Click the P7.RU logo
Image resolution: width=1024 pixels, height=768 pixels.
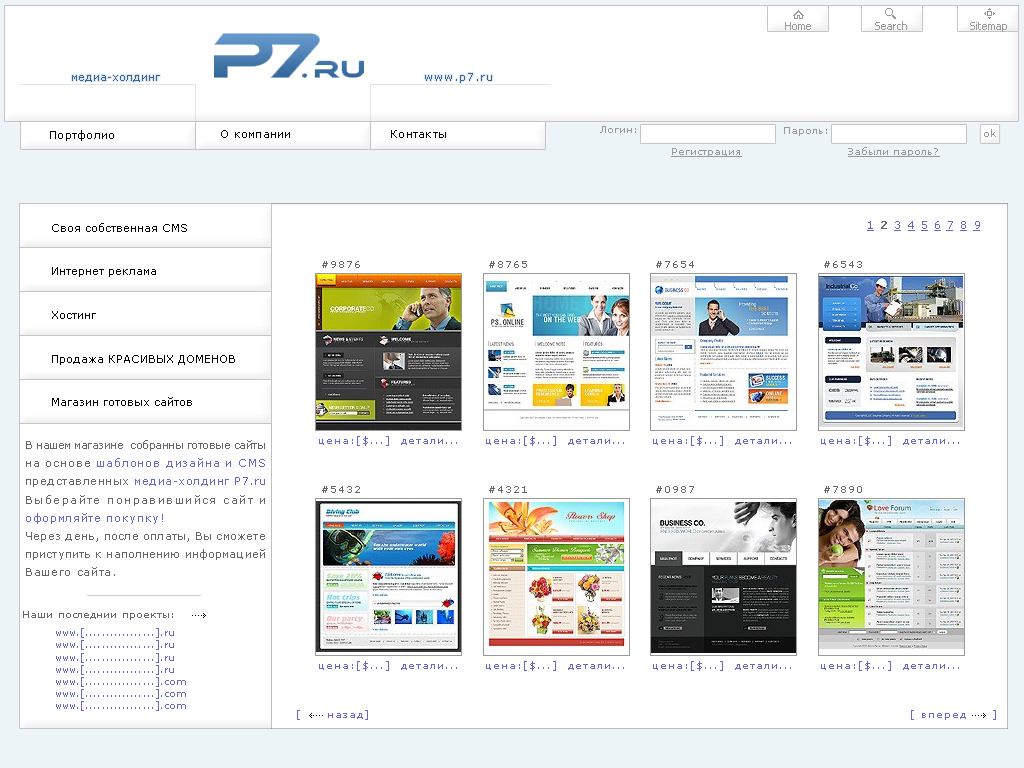tap(288, 58)
